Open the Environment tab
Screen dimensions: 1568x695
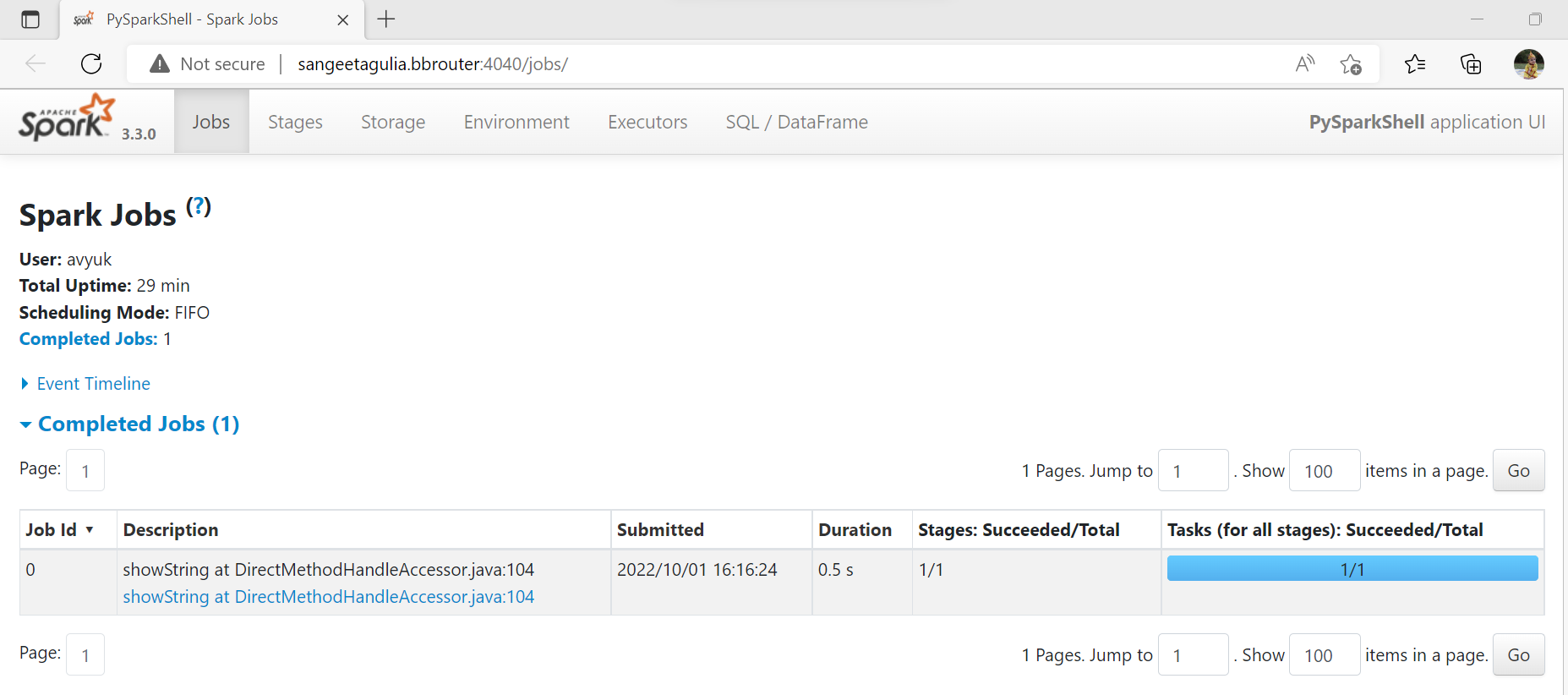[516, 122]
